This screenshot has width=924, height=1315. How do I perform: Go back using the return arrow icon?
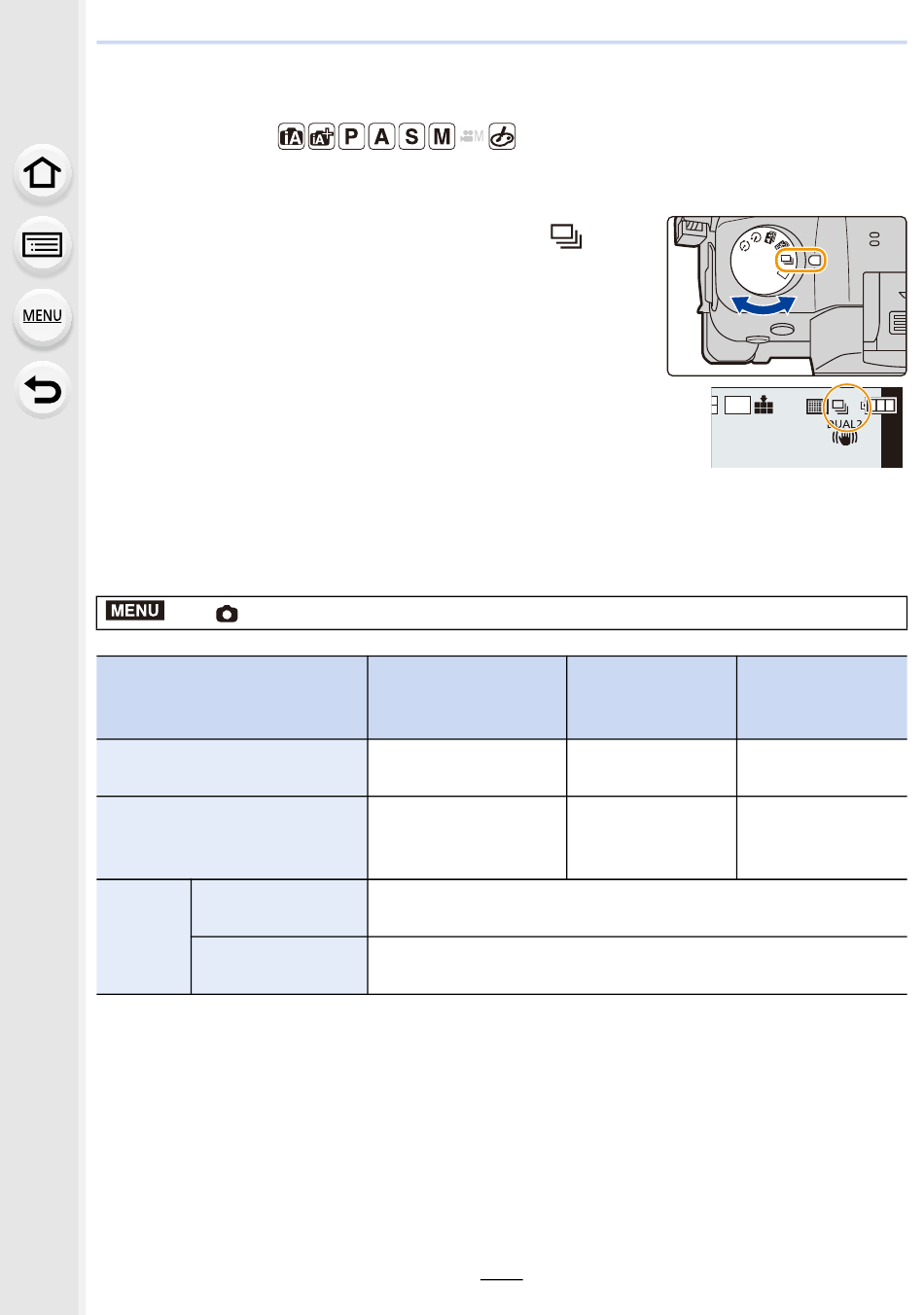point(43,390)
